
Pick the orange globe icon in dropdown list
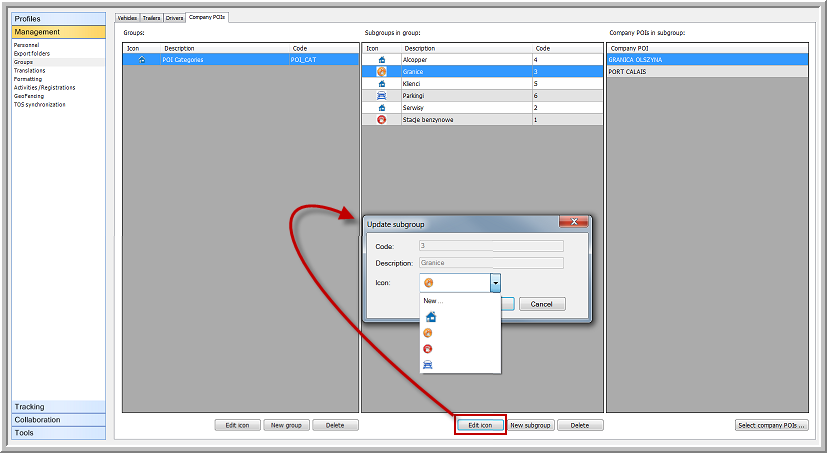[430, 333]
